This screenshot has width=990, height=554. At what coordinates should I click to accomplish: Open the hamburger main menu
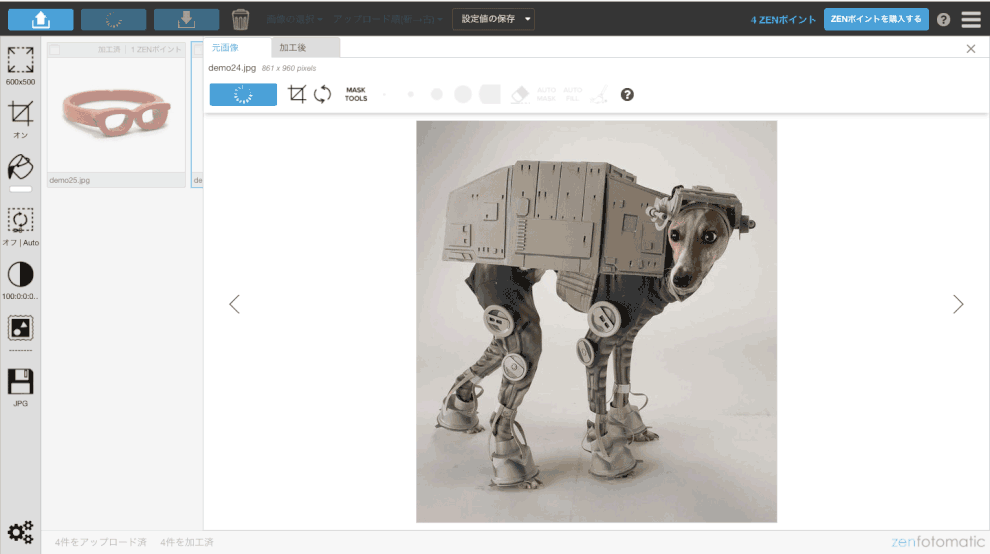pyautogui.click(x=971, y=20)
